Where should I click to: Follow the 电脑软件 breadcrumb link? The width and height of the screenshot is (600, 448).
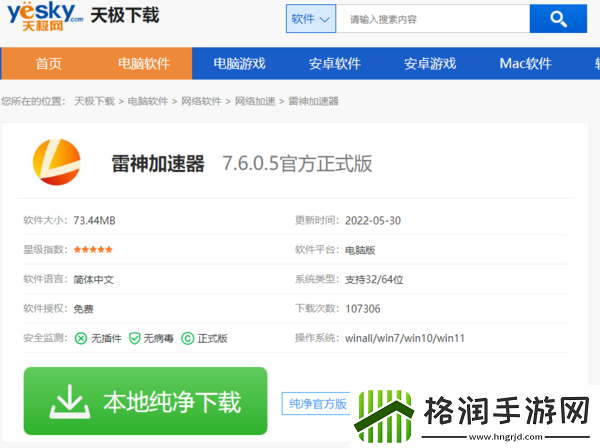tap(148, 101)
